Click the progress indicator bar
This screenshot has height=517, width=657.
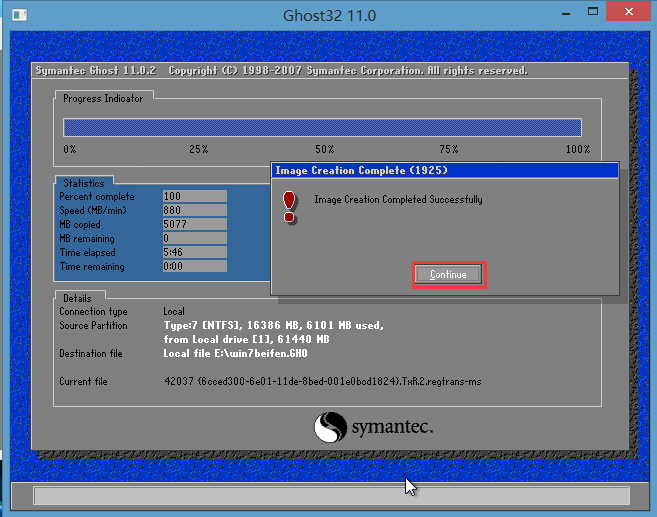click(322, 127)
